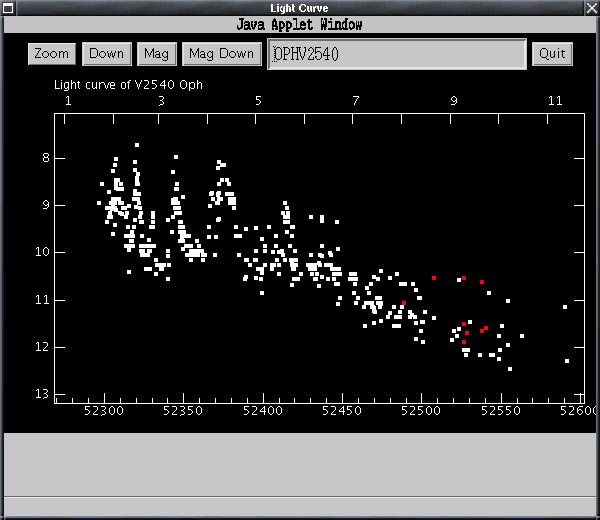Click the top axis label 1
The width and height of the screenshot is (600, 520).
pos(68,101)
